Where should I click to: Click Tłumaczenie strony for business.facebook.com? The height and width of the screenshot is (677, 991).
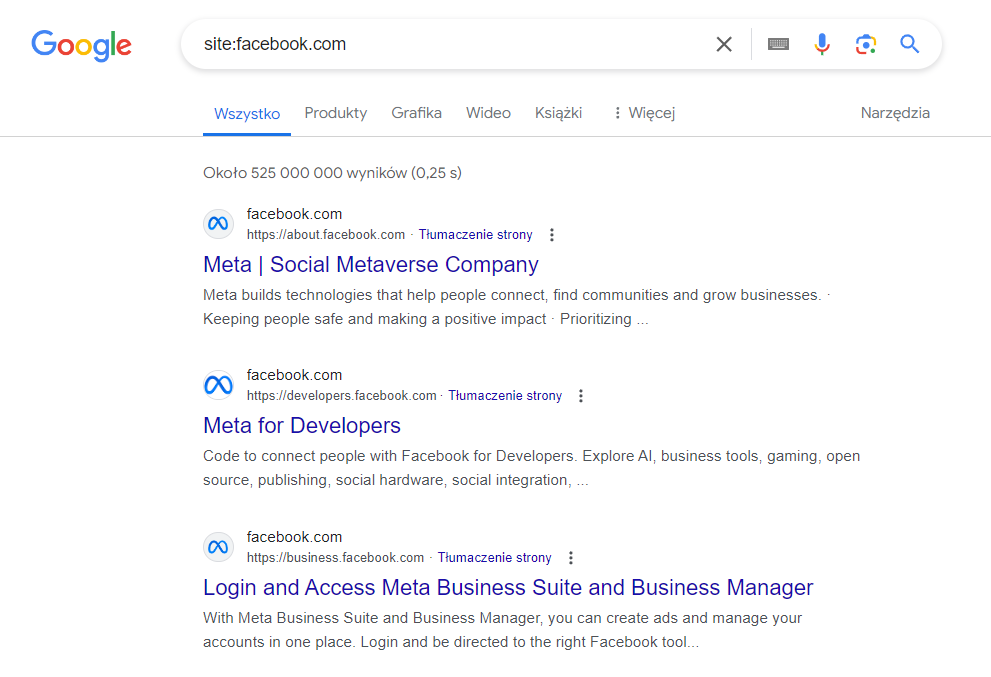[494, 558]
